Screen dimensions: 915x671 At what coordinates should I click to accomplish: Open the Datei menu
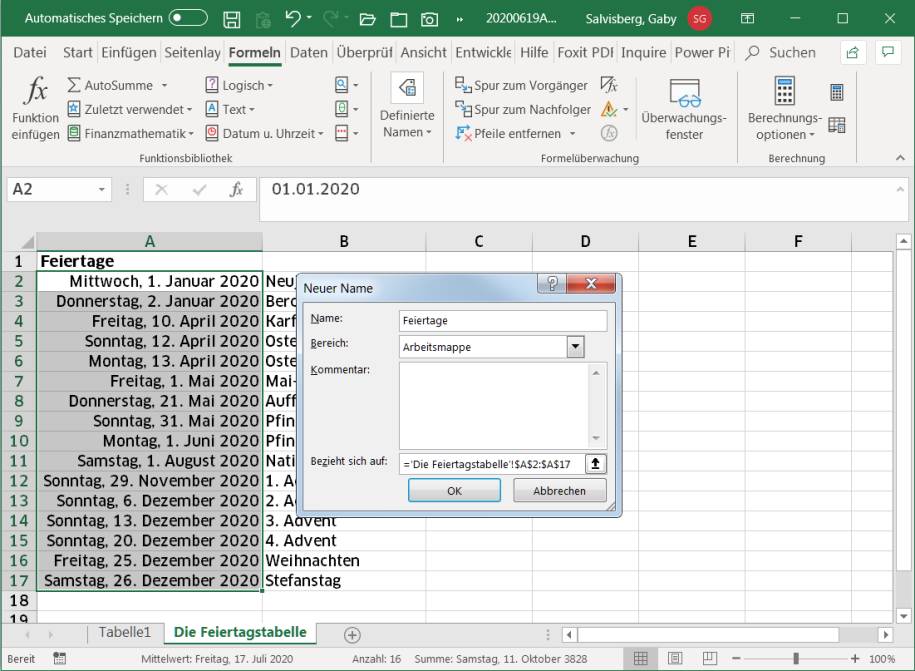pos(30,53)
